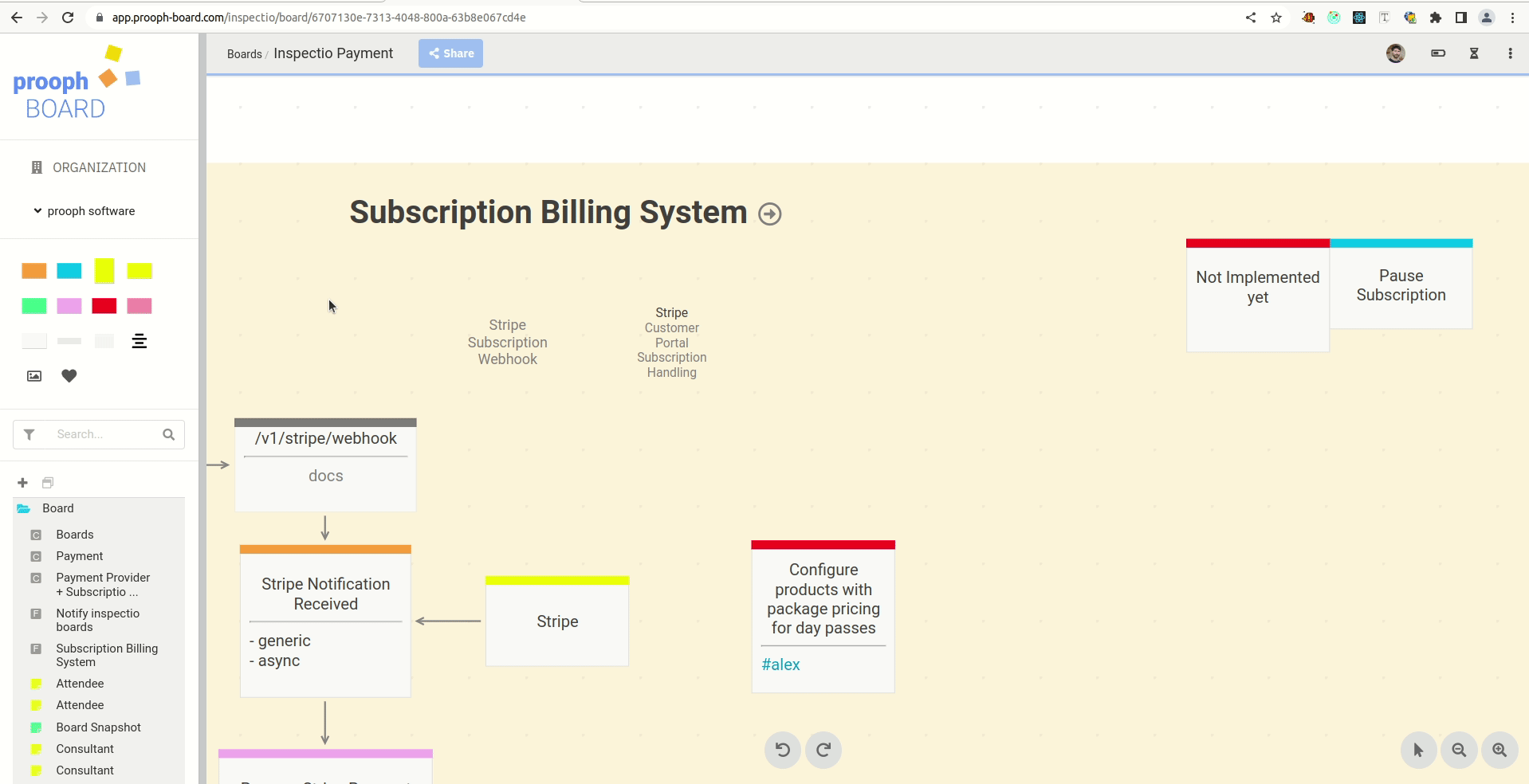The image size is (1529, 784).
Task: Select the centered text element tool
Action: pyautogui.click(x=140, y=341)
